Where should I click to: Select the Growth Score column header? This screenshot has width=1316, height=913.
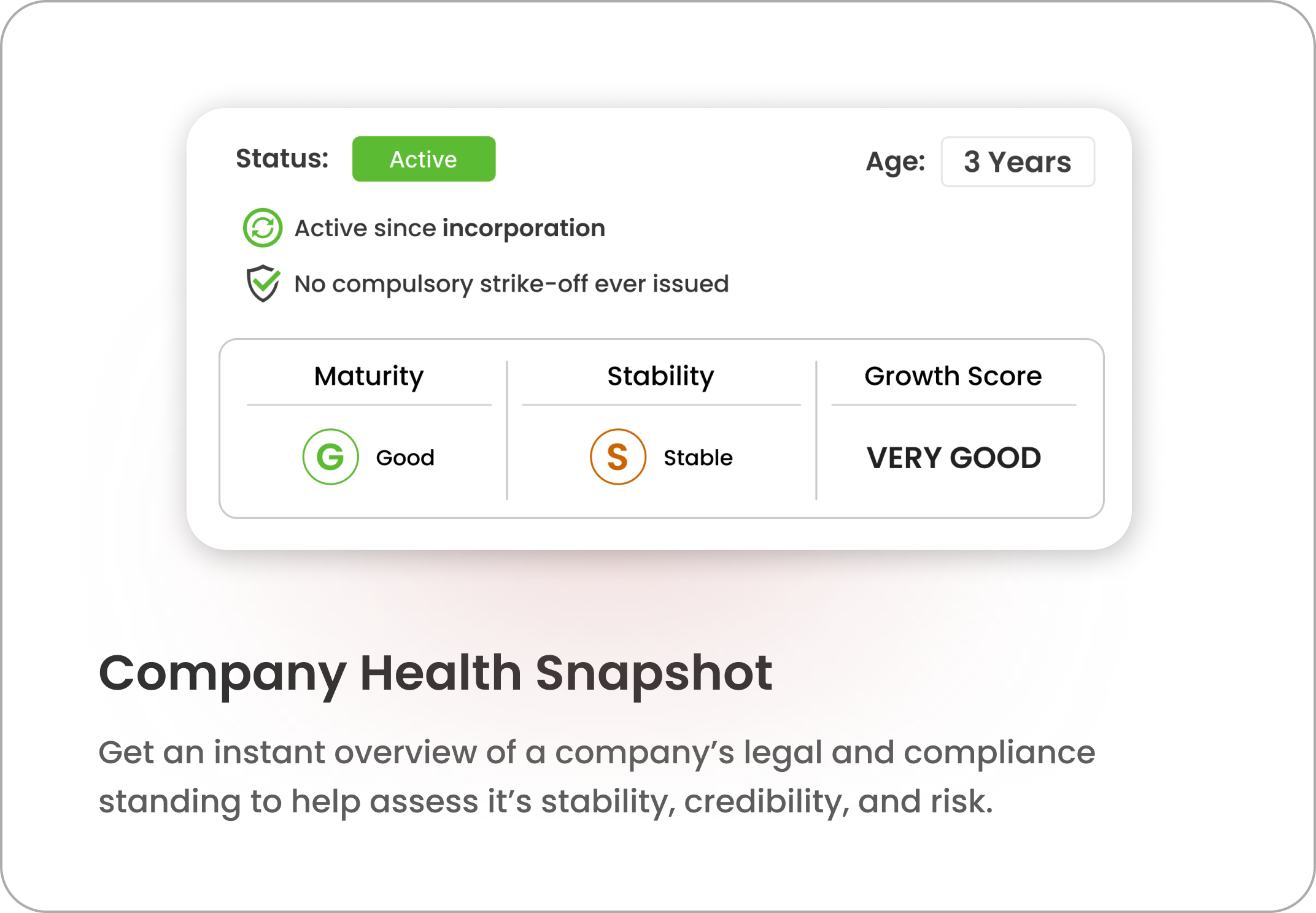coord(953,376)
